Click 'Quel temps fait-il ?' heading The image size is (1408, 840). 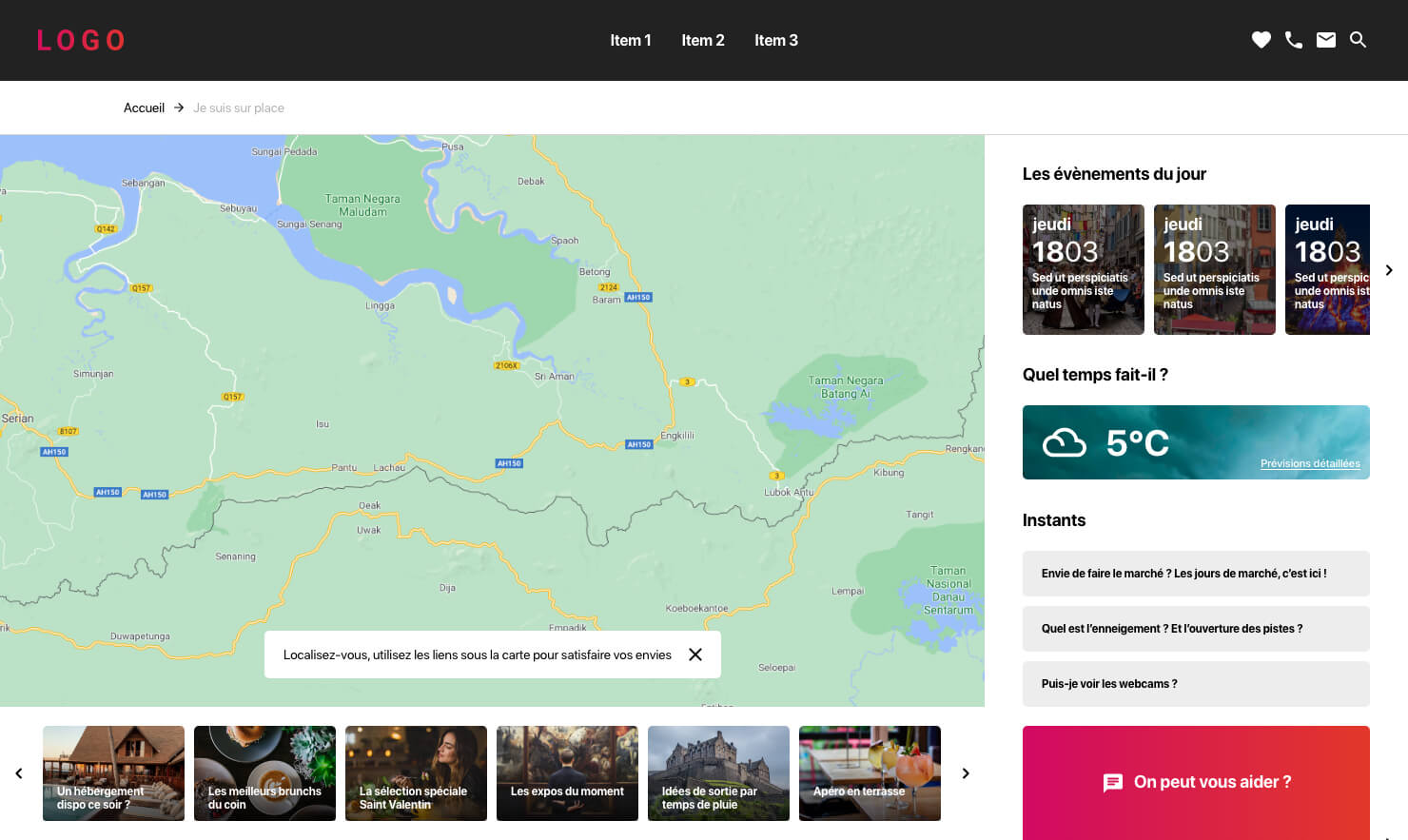1095,375
